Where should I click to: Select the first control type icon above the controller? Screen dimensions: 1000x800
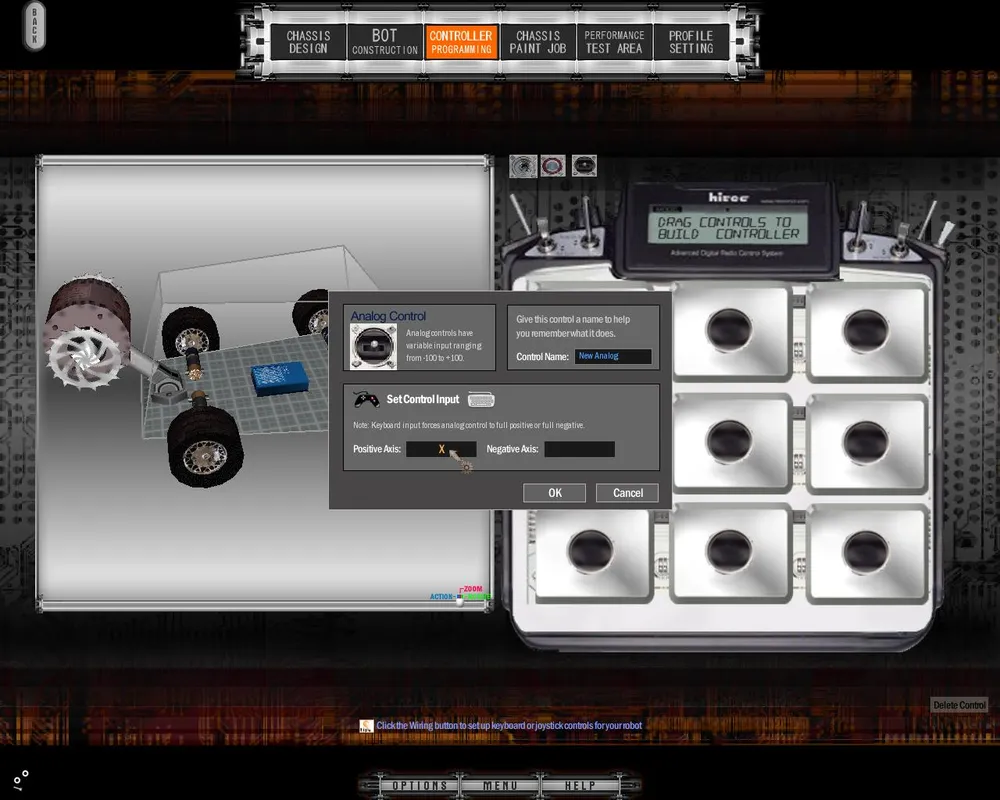tap(523, 166)
